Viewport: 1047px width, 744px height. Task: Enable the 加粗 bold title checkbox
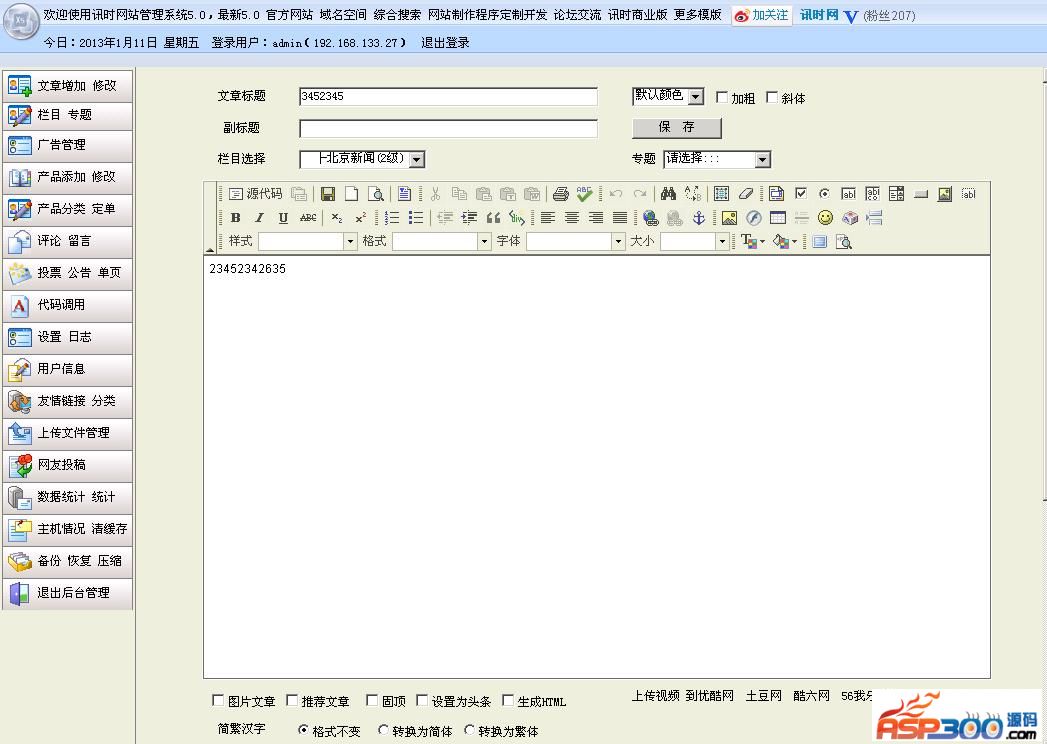tap(722, 98)
